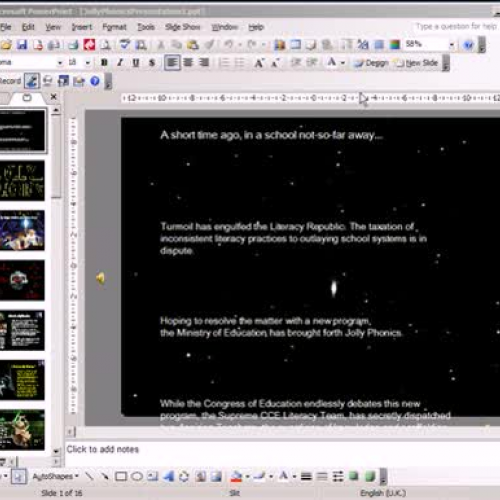
Task: Open the Fill Color dropdown arrow
Action: tap(247, 476)
